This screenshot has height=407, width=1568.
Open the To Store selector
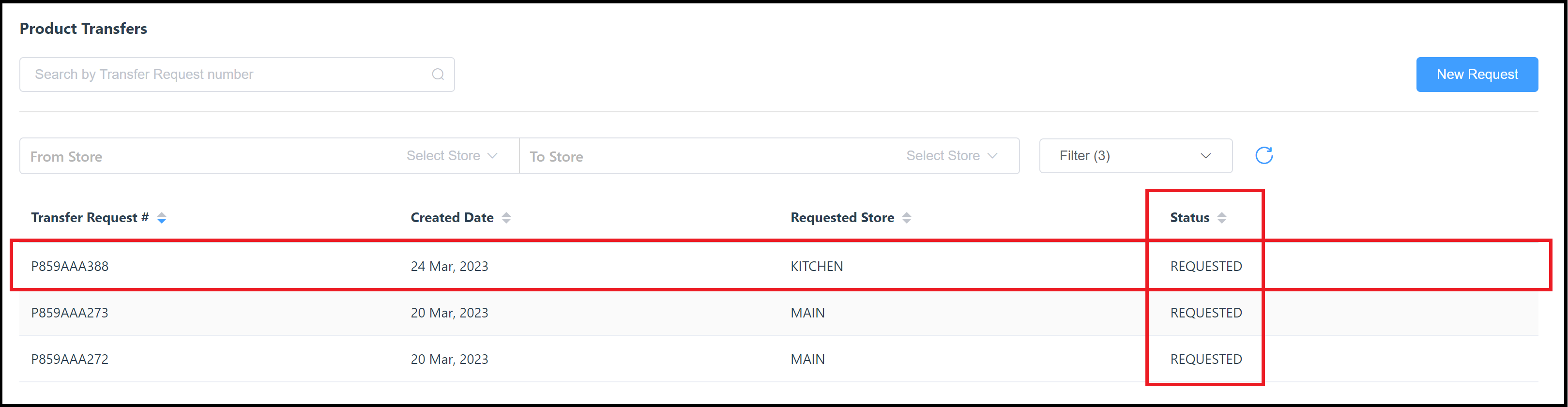[x=951, y=155]
